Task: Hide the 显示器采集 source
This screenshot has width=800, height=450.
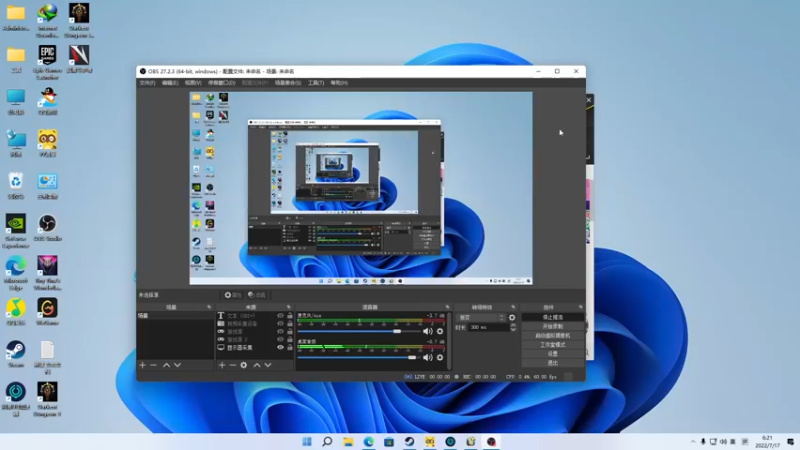Action: tap(280, 347)
